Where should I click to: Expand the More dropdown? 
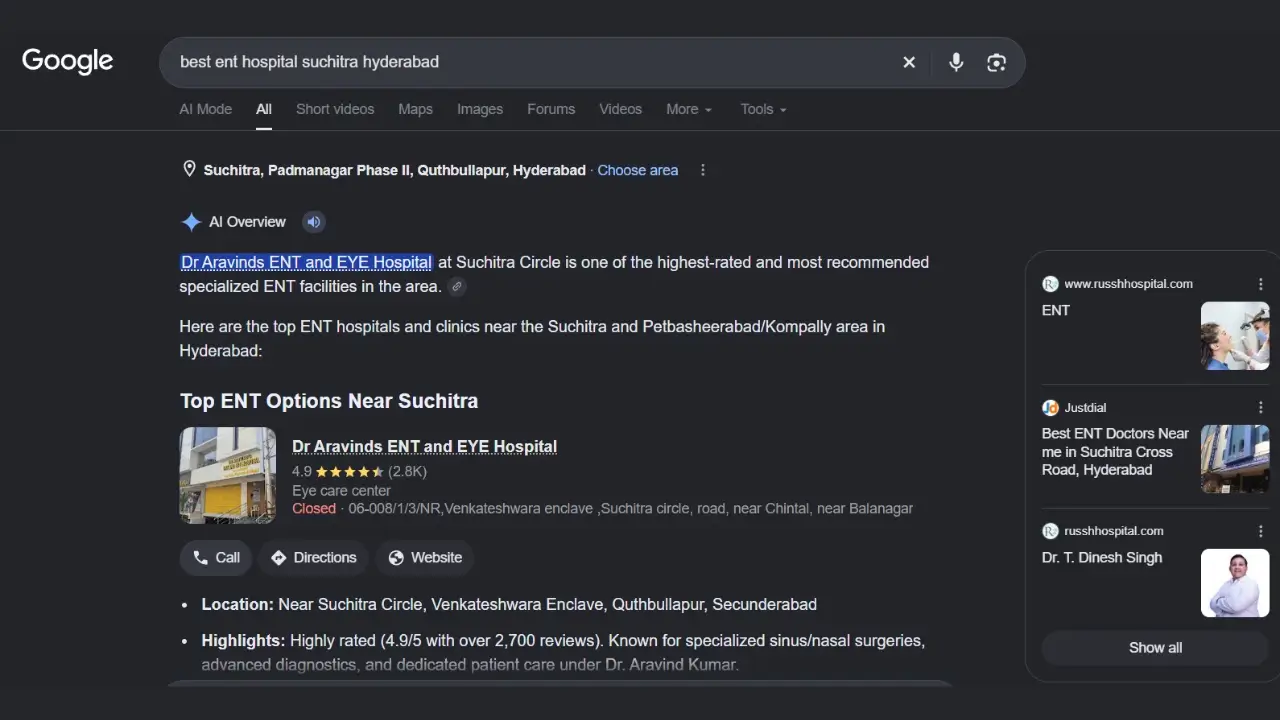(689, 109)
